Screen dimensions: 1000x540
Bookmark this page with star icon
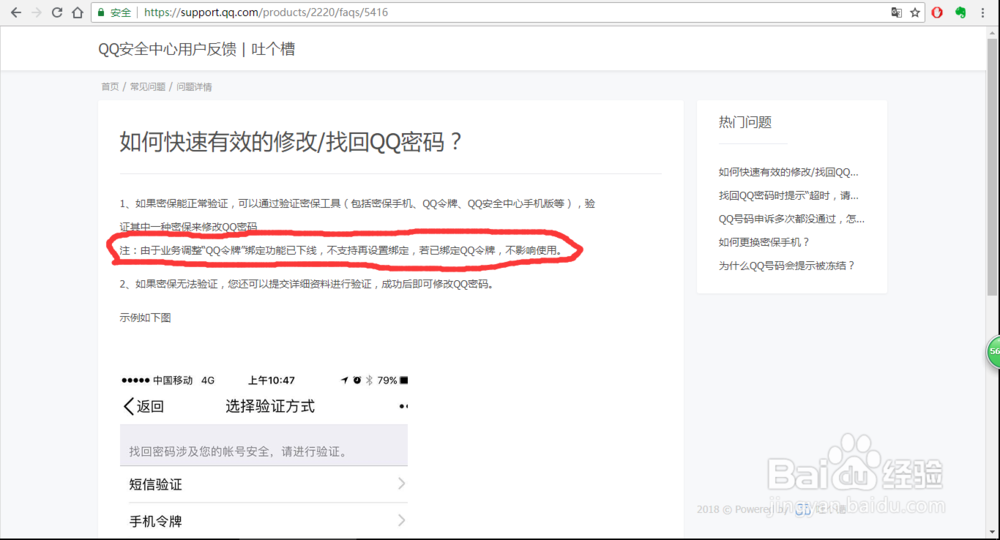pyautogui.click(x=915, y=12)
